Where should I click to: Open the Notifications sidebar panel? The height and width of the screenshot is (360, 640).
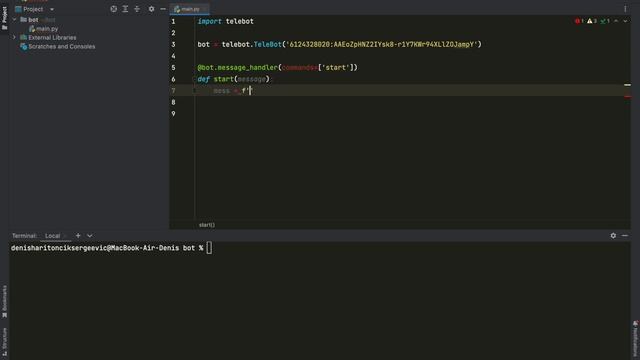coord(636,339)
